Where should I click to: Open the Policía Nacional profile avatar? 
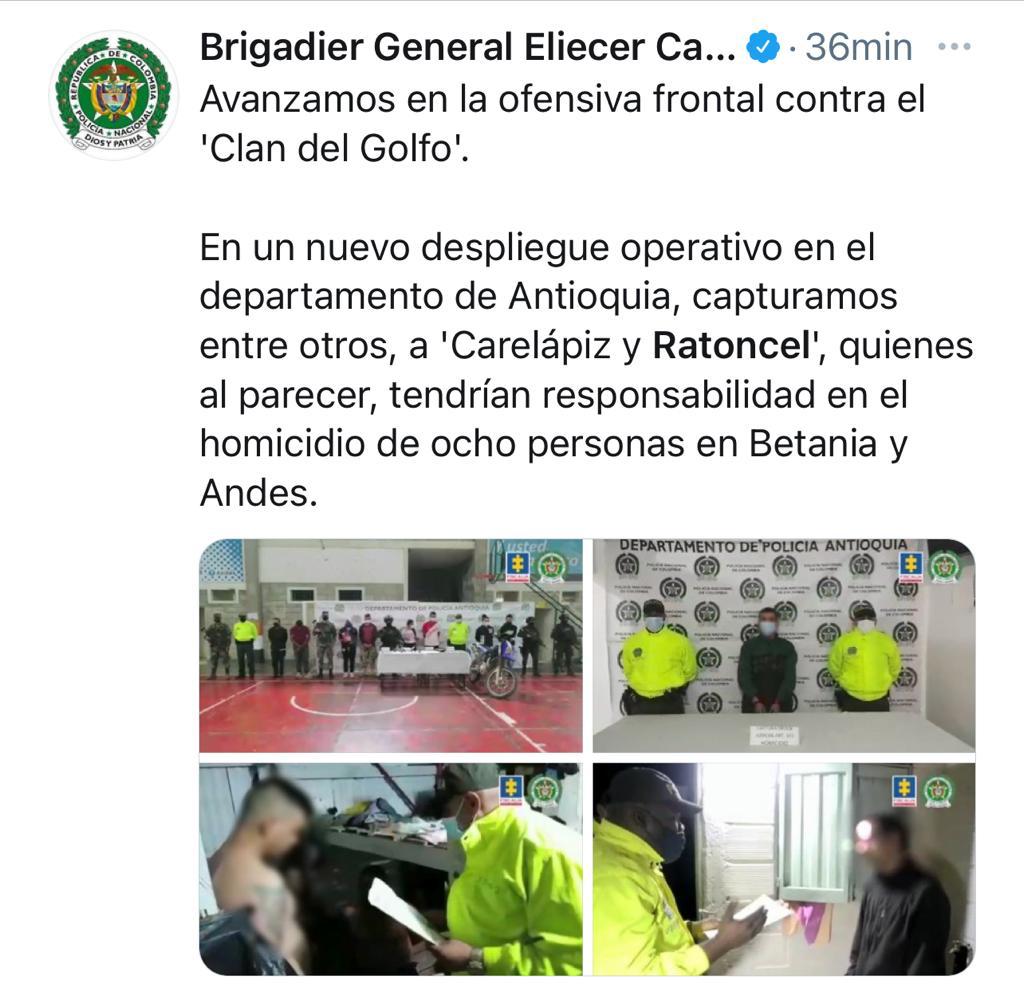click(x=114, y=96)
